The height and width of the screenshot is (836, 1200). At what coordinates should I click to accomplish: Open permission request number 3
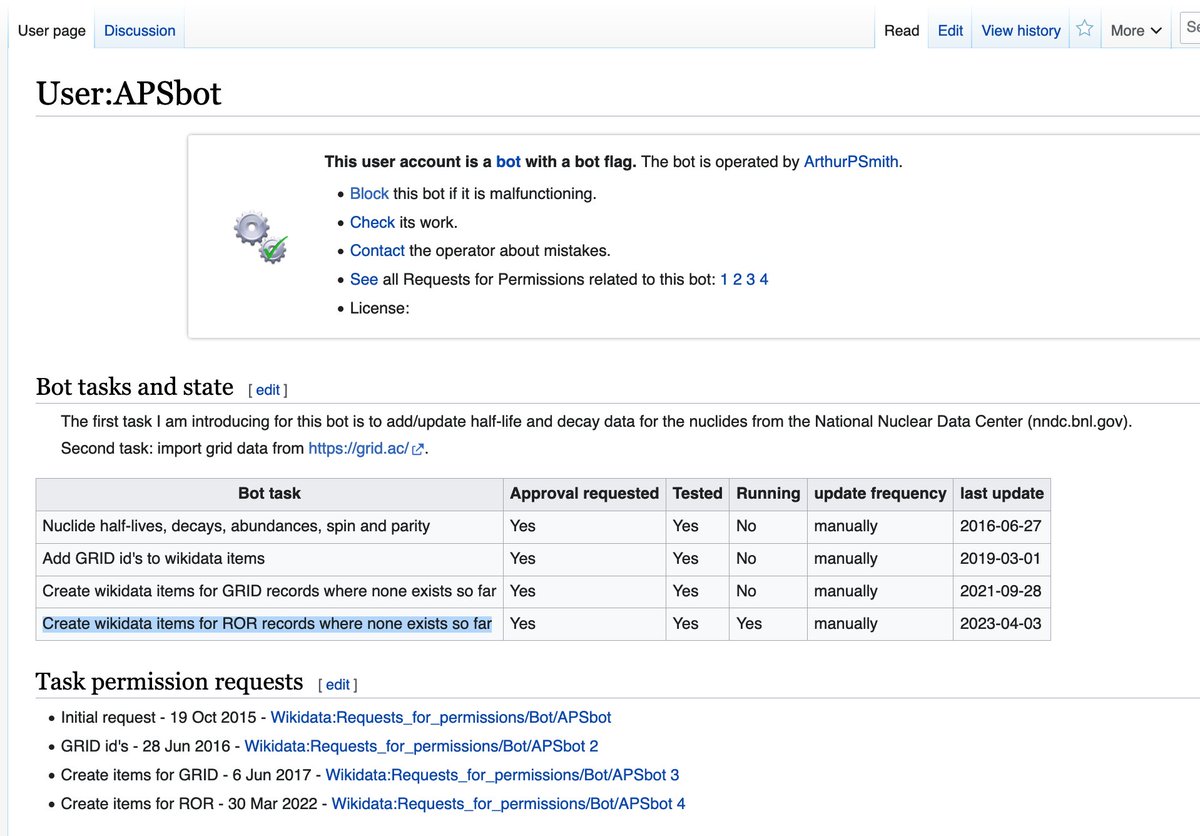point(750,279)
